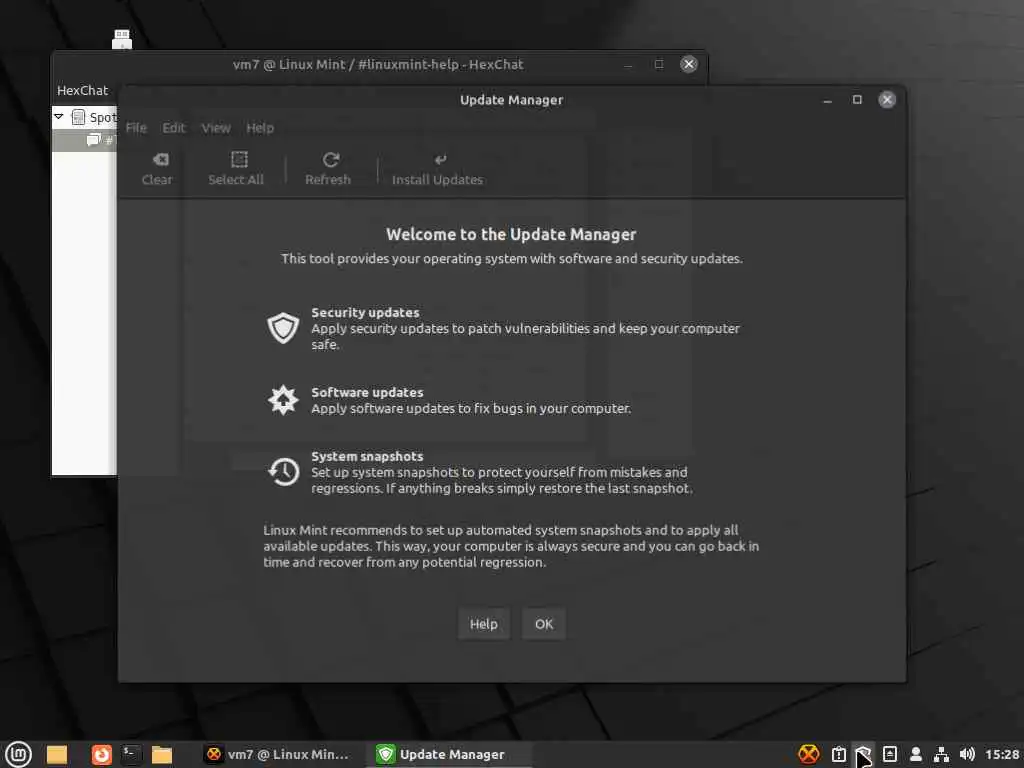
Task: Maximize the Update Manager window
Action: pos(857,100)
